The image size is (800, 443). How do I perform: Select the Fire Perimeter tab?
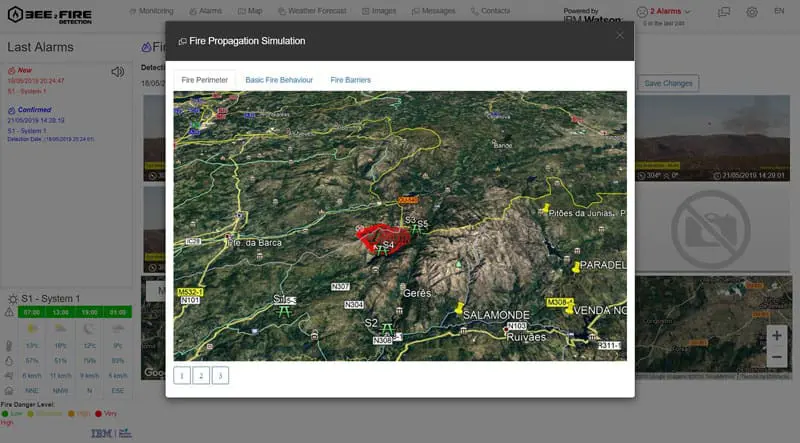click(204, 79)
